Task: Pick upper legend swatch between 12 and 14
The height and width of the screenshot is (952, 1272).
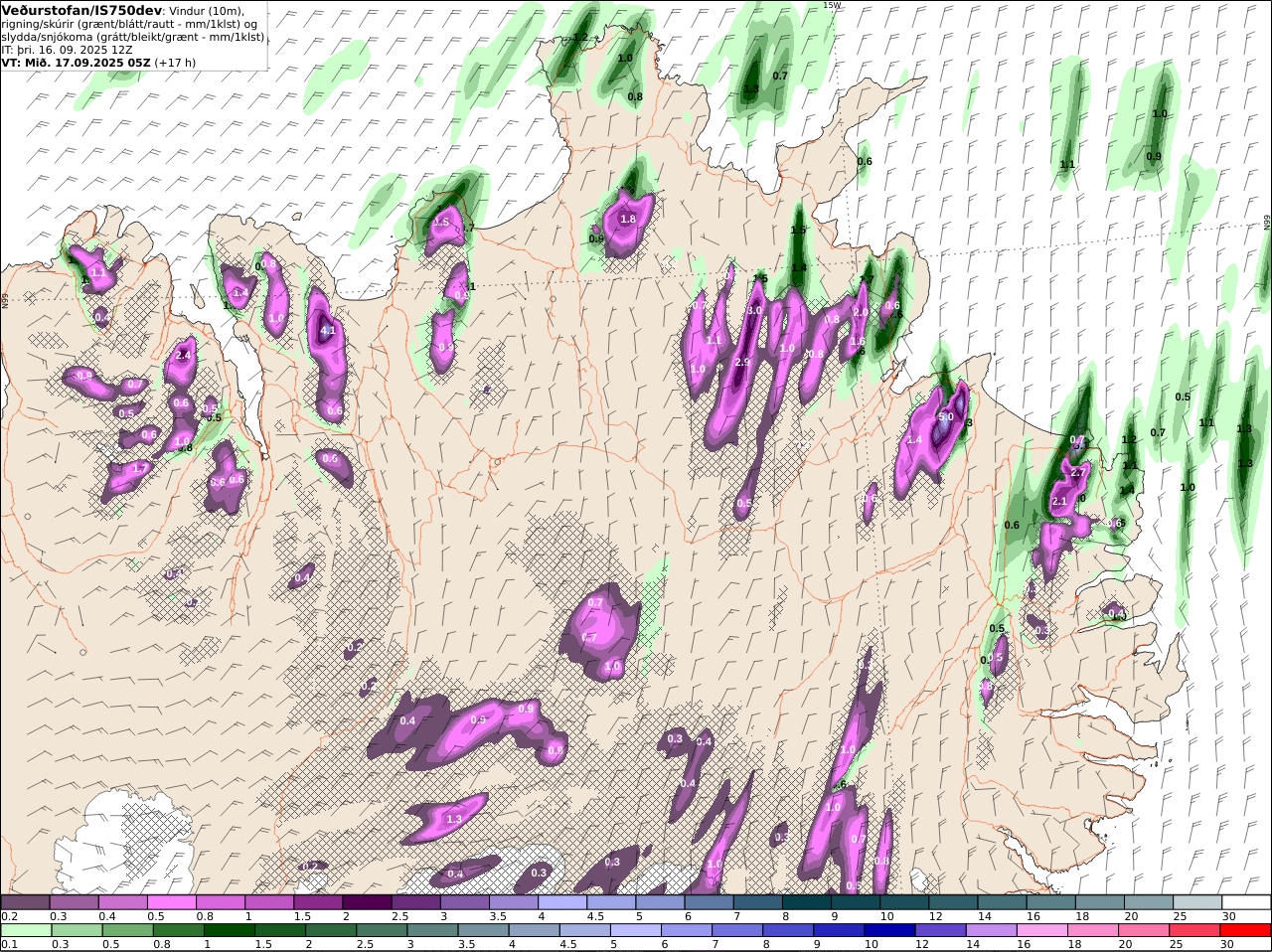Action: (x=954, y=902)
